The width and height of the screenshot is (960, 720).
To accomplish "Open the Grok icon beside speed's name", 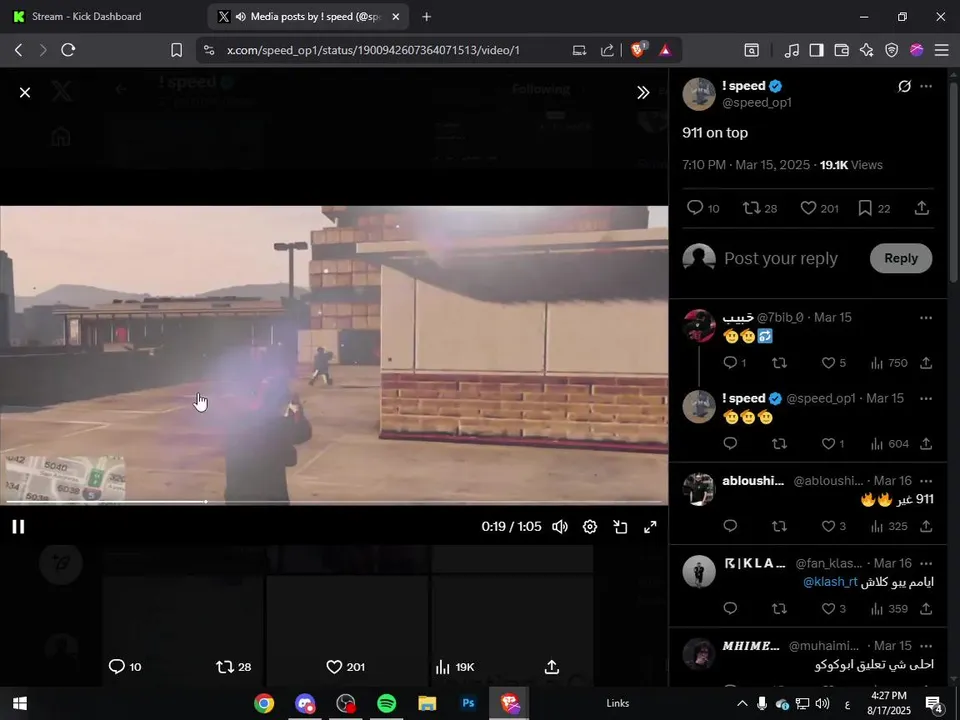I will click(x=904, y=86).
